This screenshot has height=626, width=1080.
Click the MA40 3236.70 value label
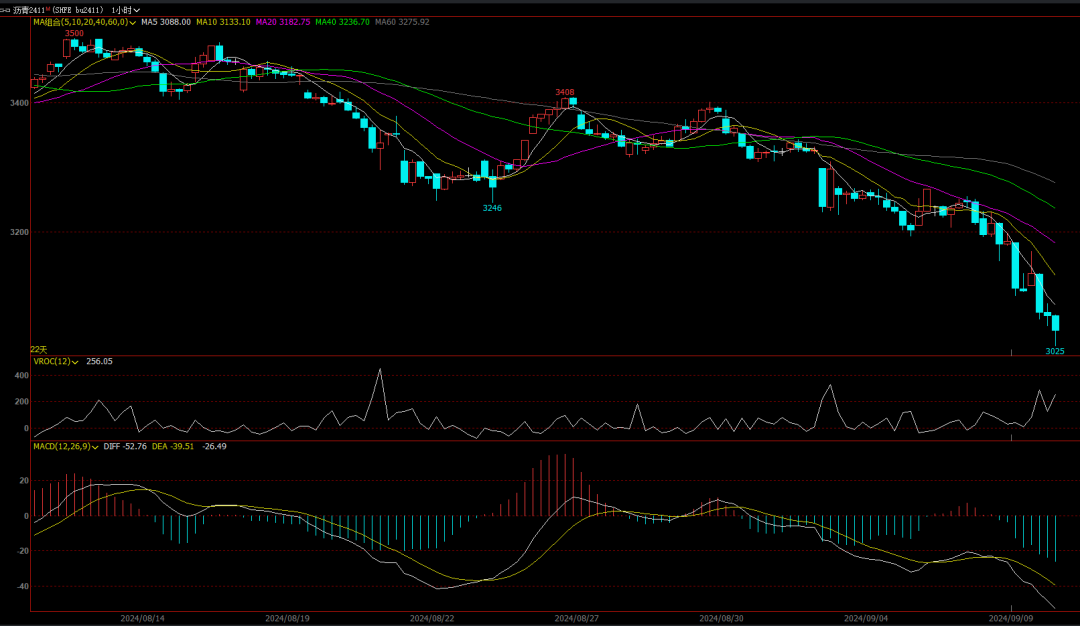(x=342, y=22)
